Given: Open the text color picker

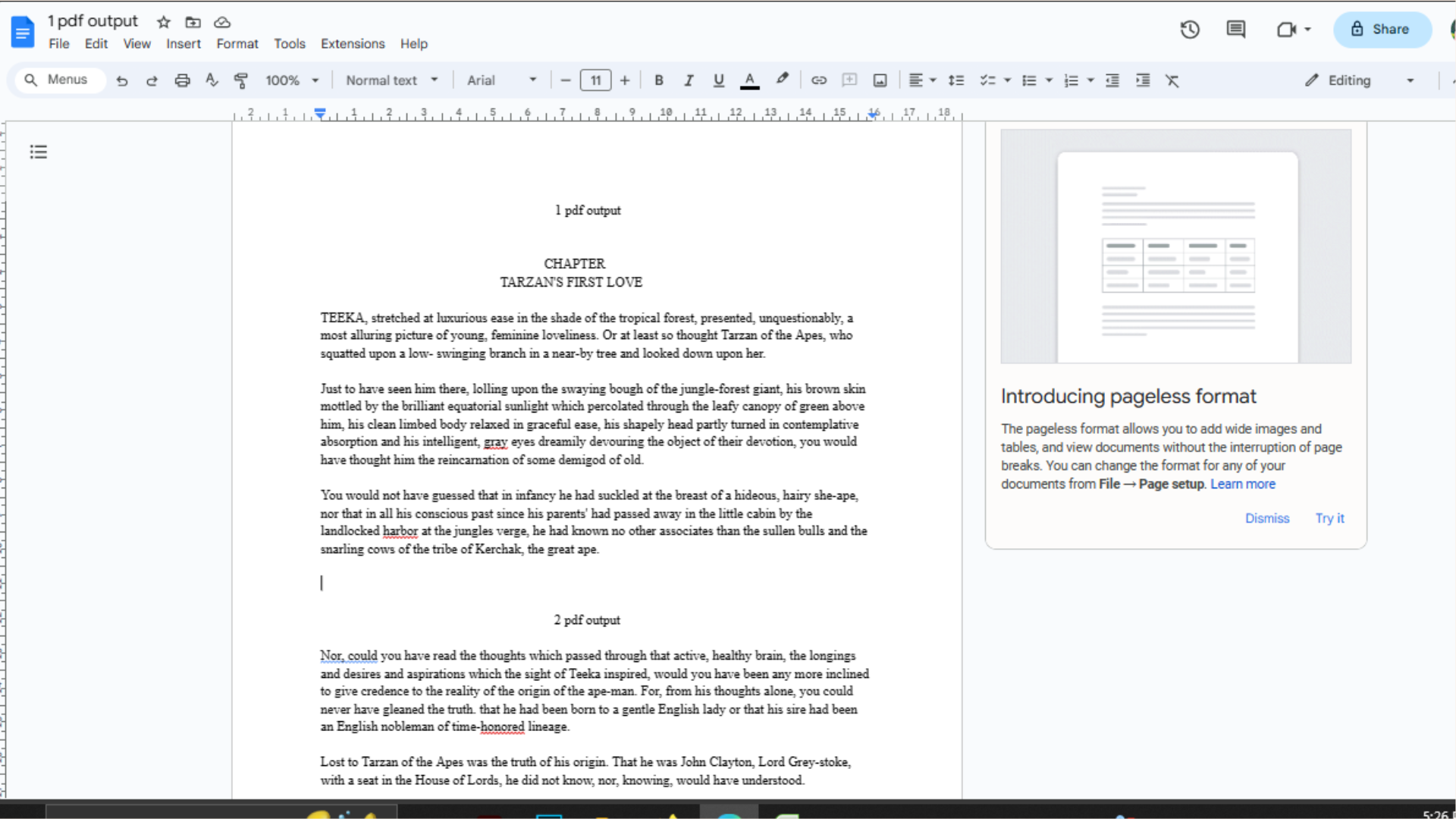Looking at the screenshot, I should (749, 80).
